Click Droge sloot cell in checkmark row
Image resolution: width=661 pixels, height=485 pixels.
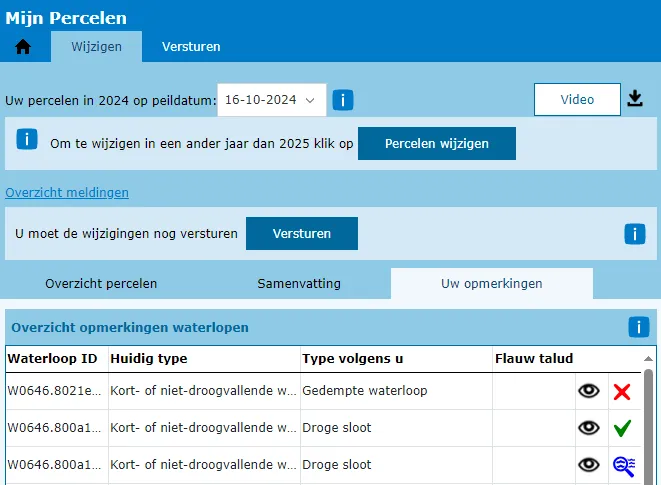point(396,428)
